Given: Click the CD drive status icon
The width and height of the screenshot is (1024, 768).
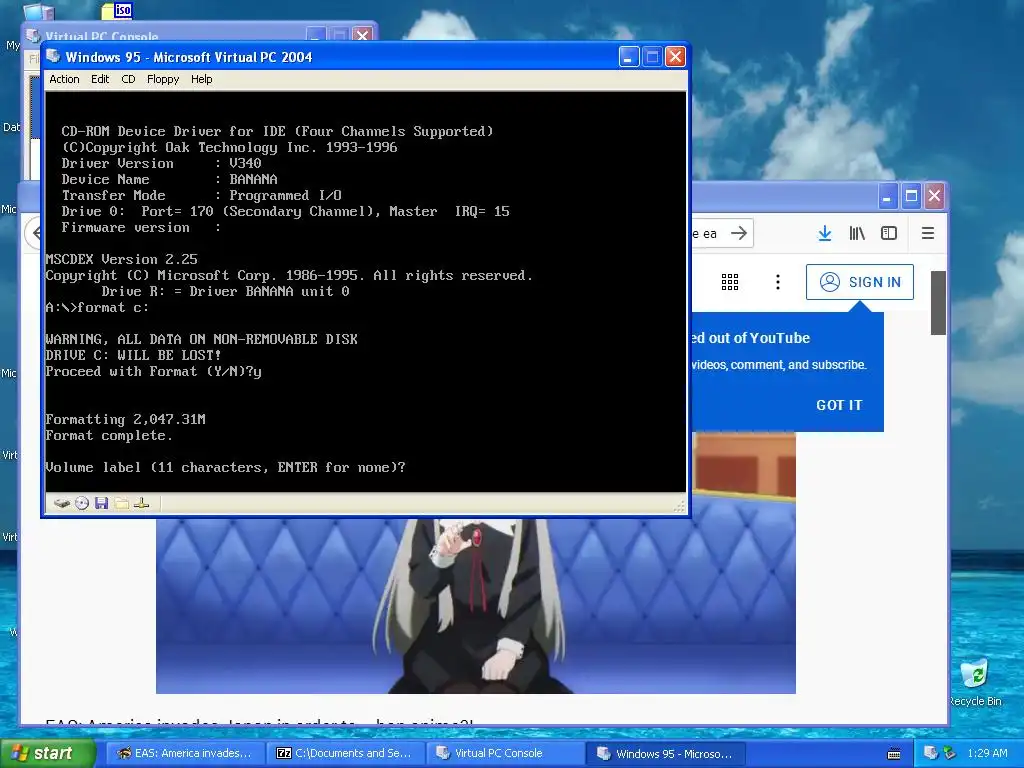Looking at the screenshot, I should (x=82, y=504).
